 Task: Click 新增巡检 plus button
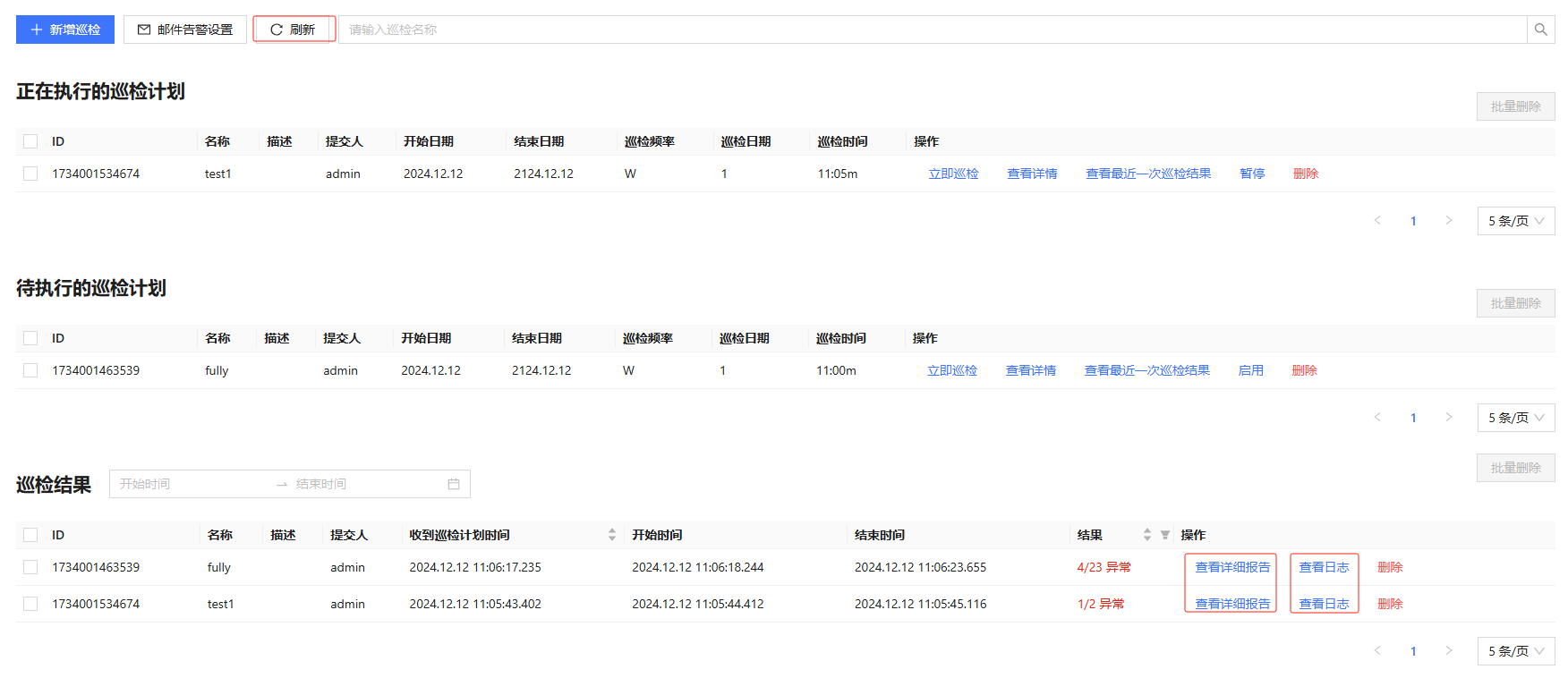(x=65, y=30)
